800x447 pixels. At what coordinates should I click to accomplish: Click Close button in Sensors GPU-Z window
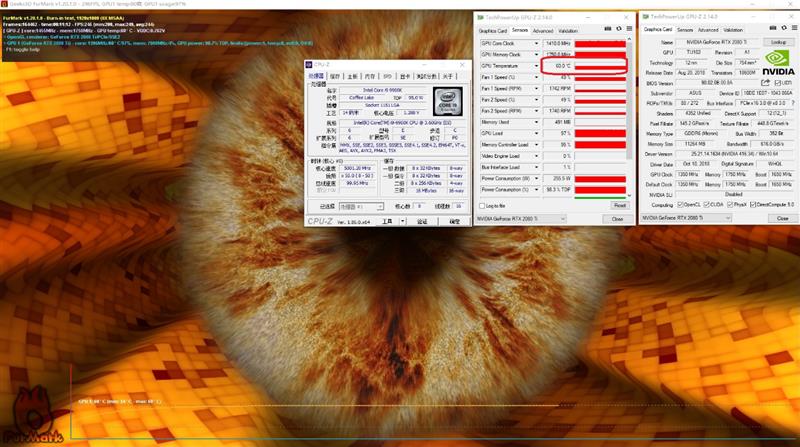pos(617,219)
